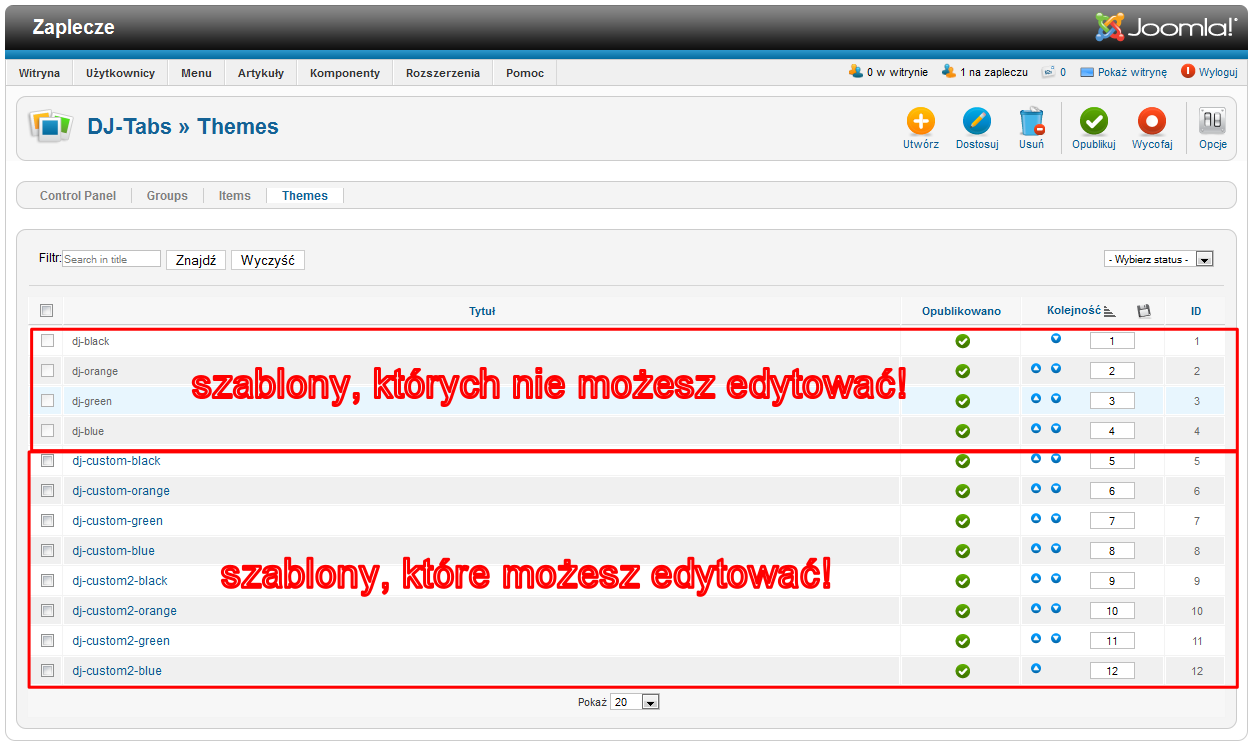Click the Wyczyść clear button
1256x748 pixels.
click(x=268, y=260)
